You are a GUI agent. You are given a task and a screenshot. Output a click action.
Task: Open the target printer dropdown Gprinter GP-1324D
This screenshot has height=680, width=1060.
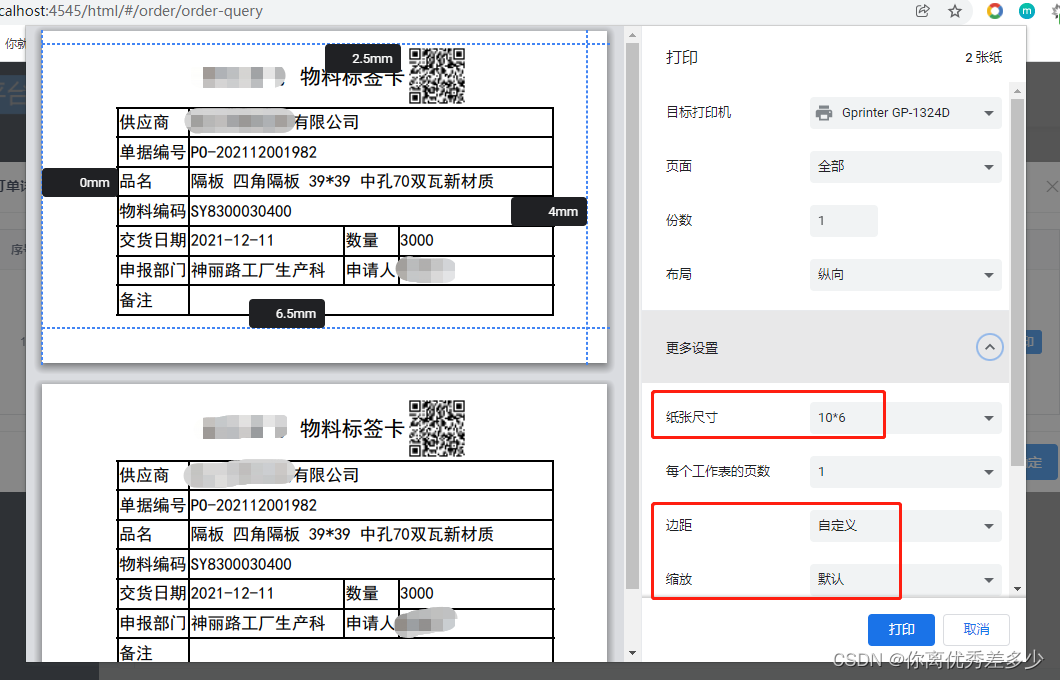tap(905, 113)
